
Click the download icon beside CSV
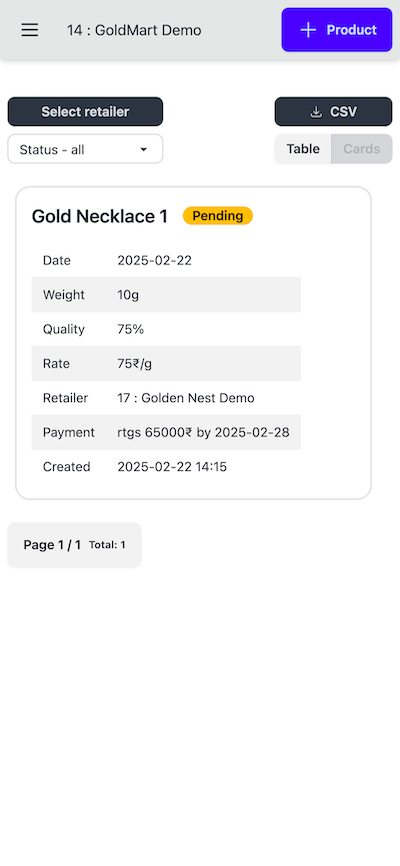pyautogui.click(x=316, y=112)
